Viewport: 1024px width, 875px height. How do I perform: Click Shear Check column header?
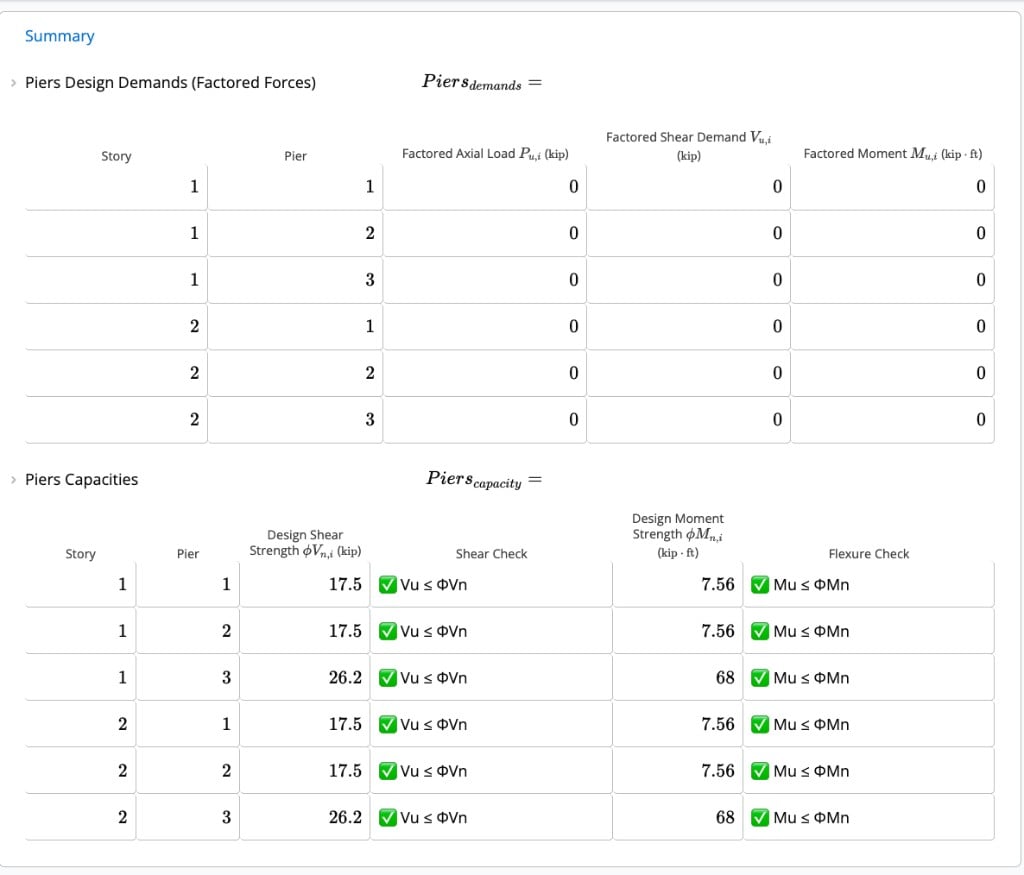[x=491, y=554]
